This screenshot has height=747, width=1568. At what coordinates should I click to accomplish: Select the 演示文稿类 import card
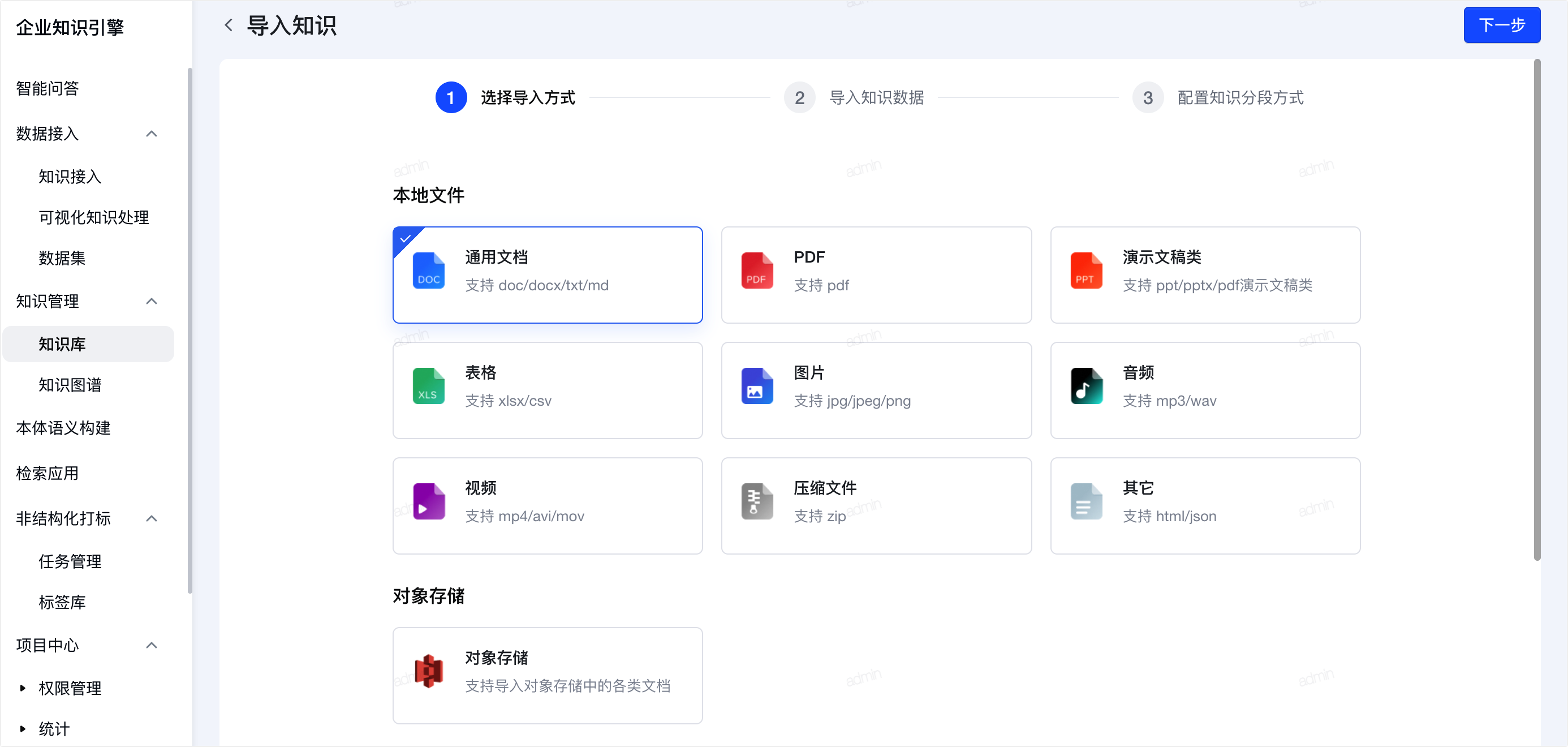pos(1205,274)
